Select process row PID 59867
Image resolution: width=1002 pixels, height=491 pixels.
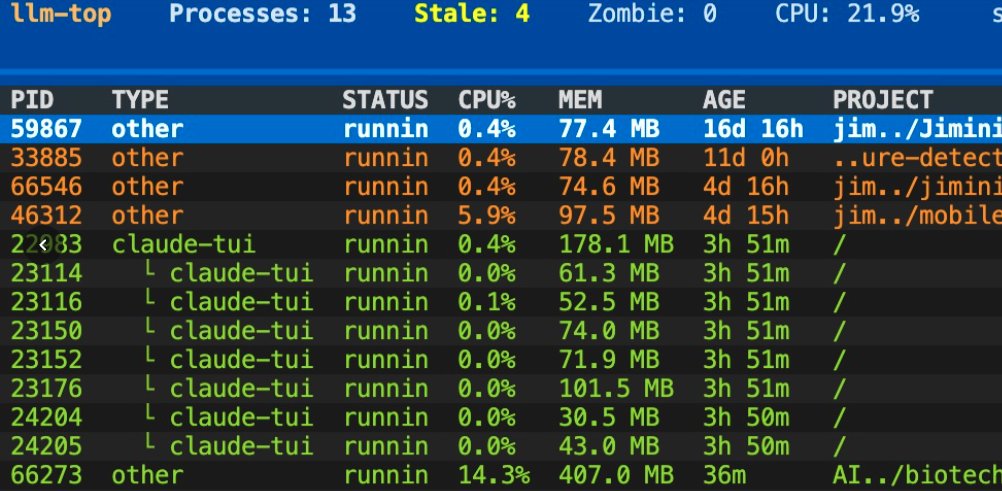click(x=501, y=129)
